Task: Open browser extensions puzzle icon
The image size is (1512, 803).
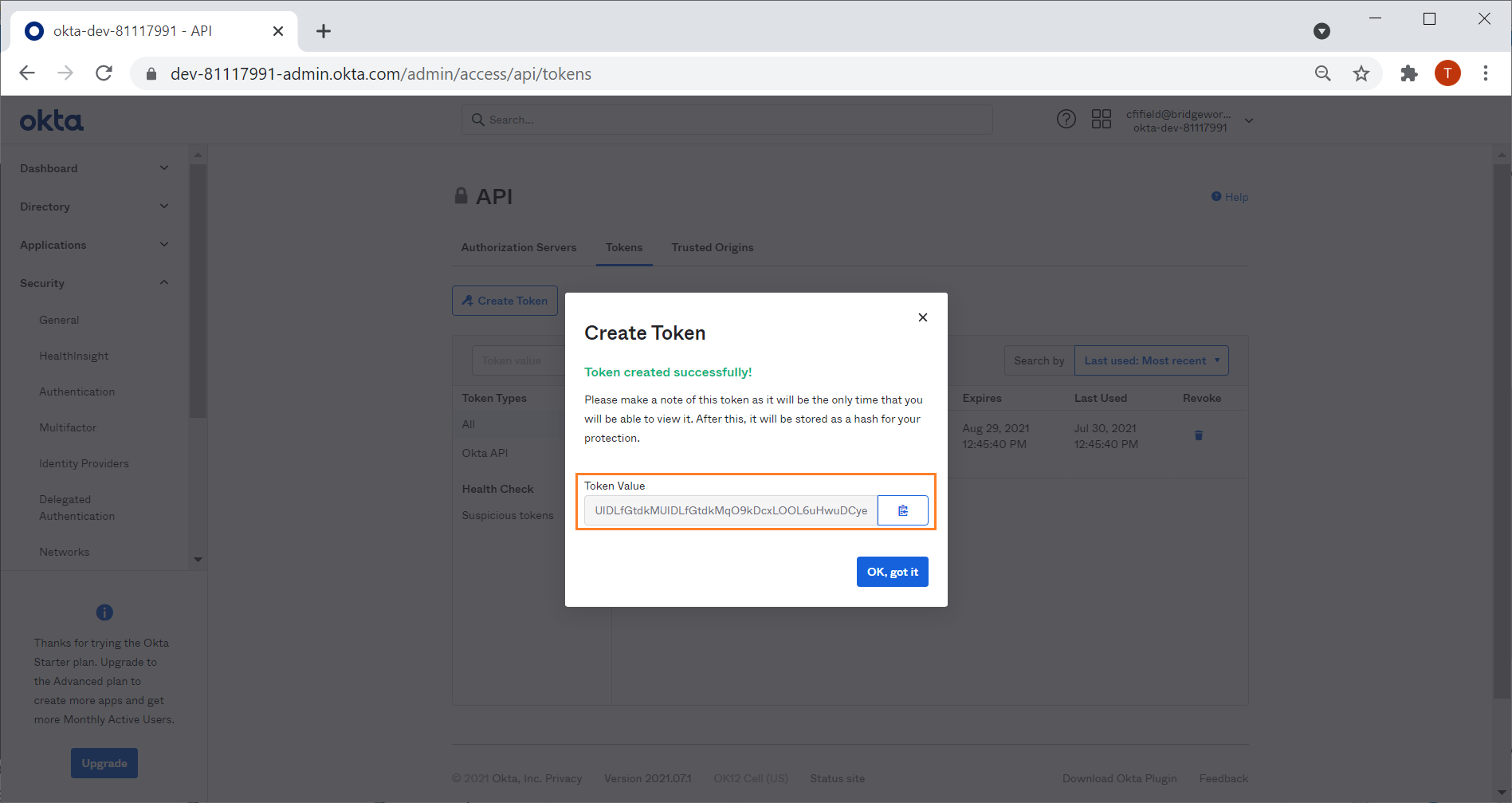Action: pyautogui.click(x=1409, y=73)
